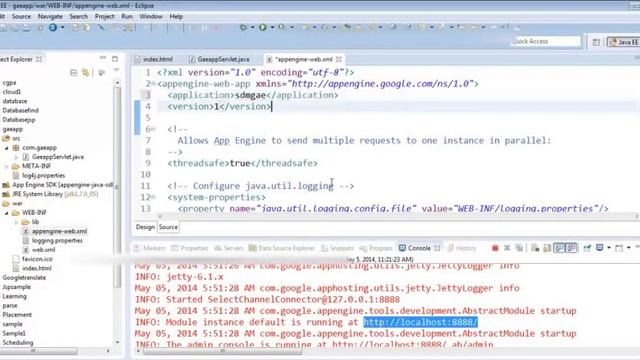Select logging.properties in the WEB-INF folder
The height and width of the screenshot is (360, 640).
point(53,241)
